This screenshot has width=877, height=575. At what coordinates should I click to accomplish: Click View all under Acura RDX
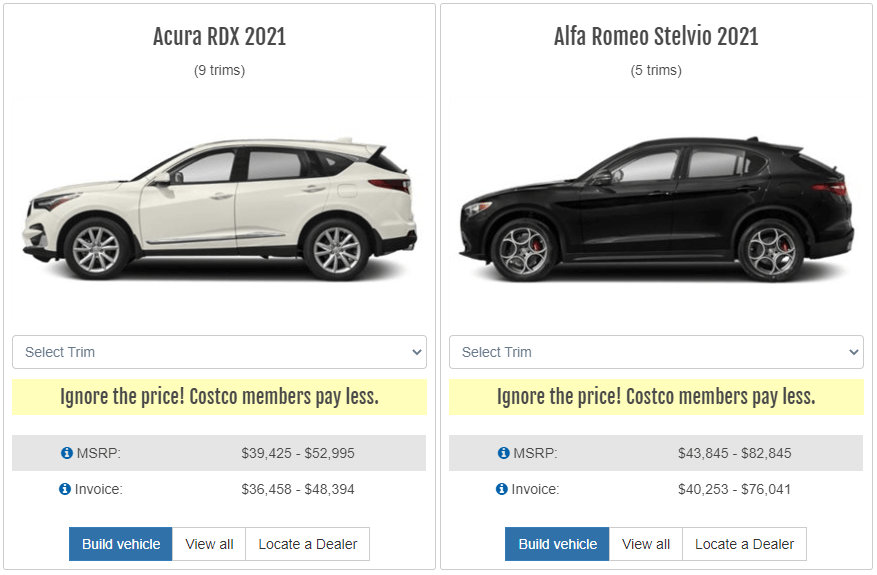(209, 544)
